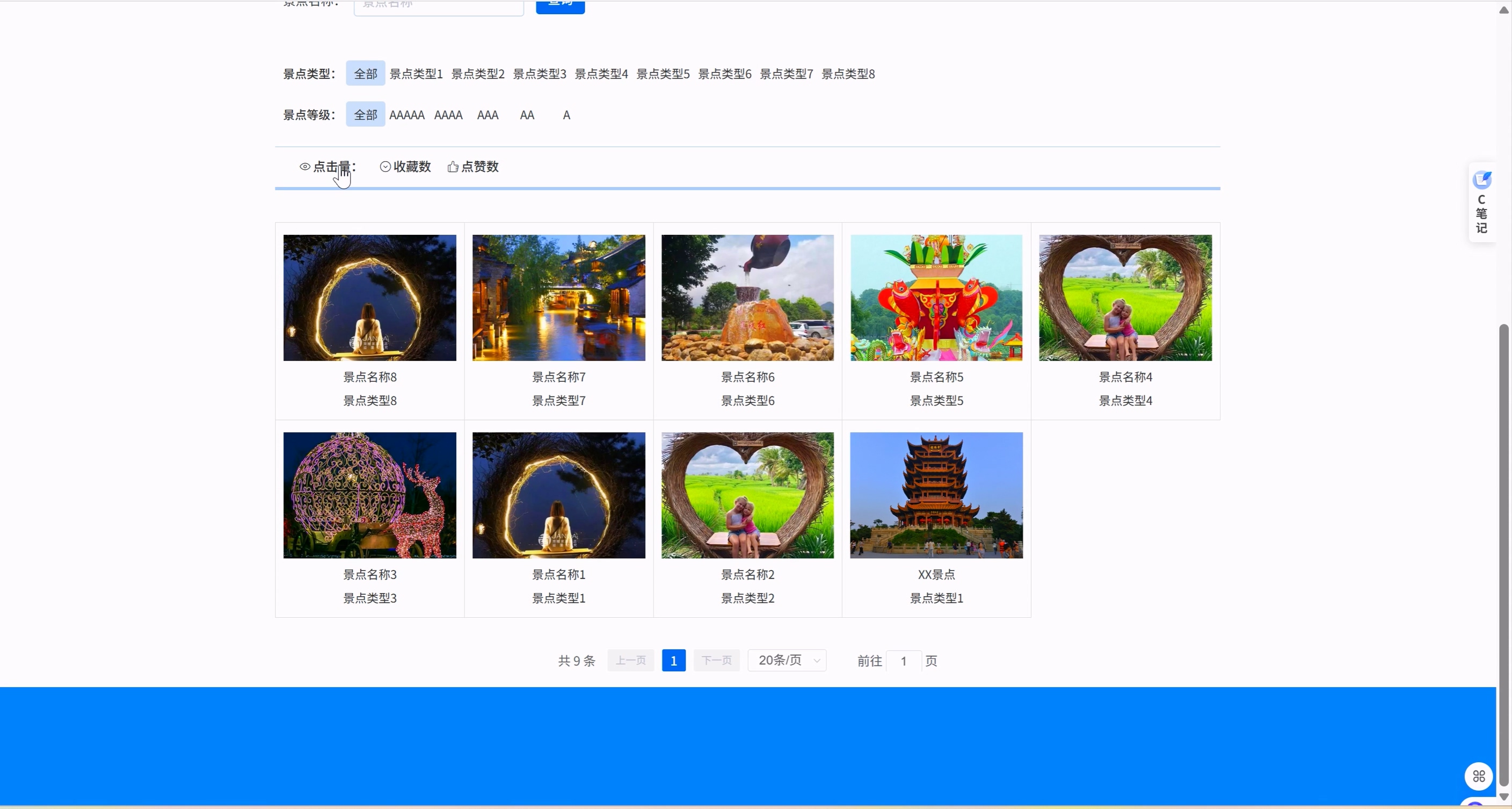The height and width of the screenshot is (809, 1512).
Task: Expand the 20条/页 page size dropdown
Action: pos(780,660)
